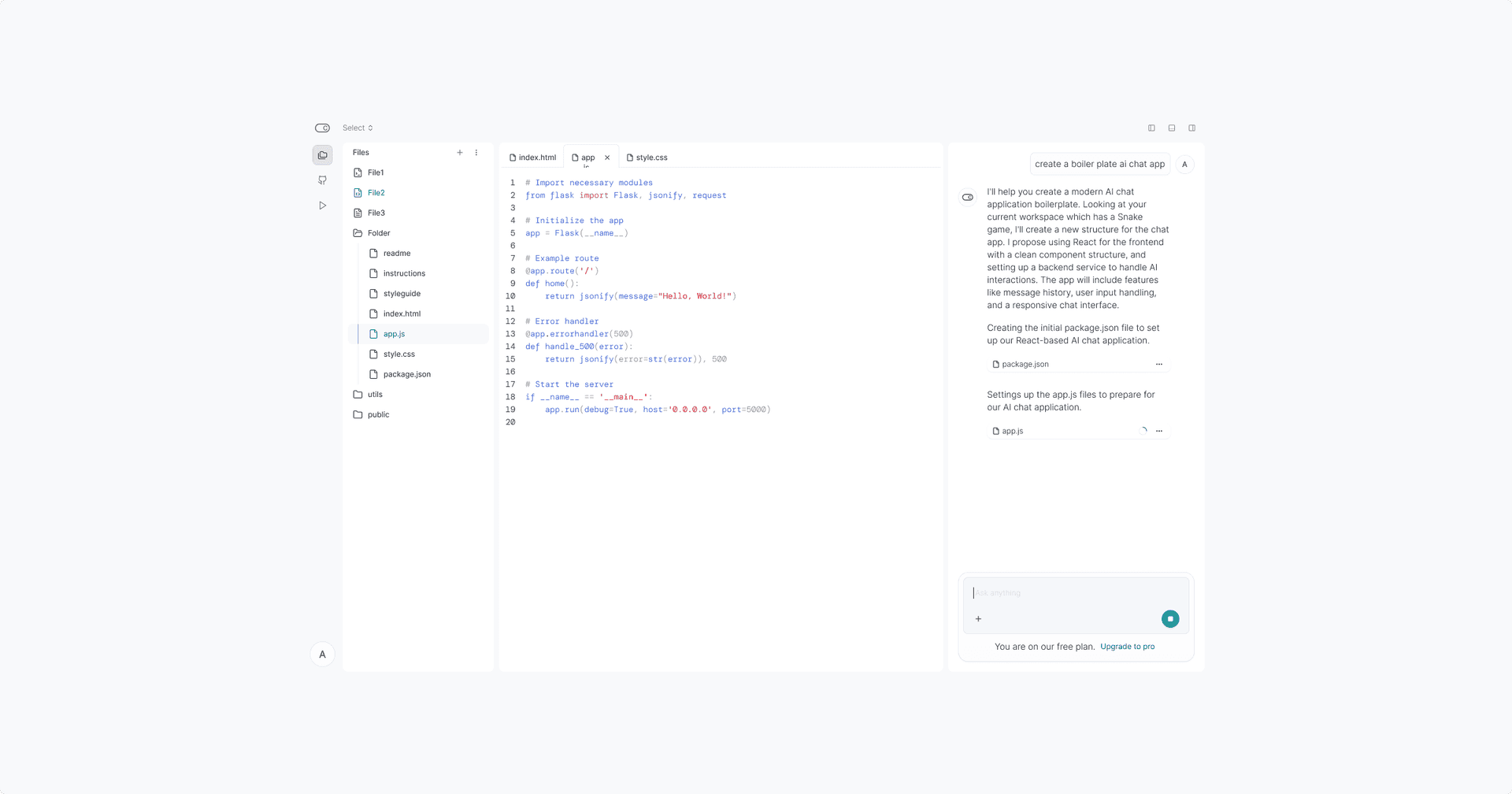Click the Run play sidebar icon
Screen dimensions: 1512x794
322,206
